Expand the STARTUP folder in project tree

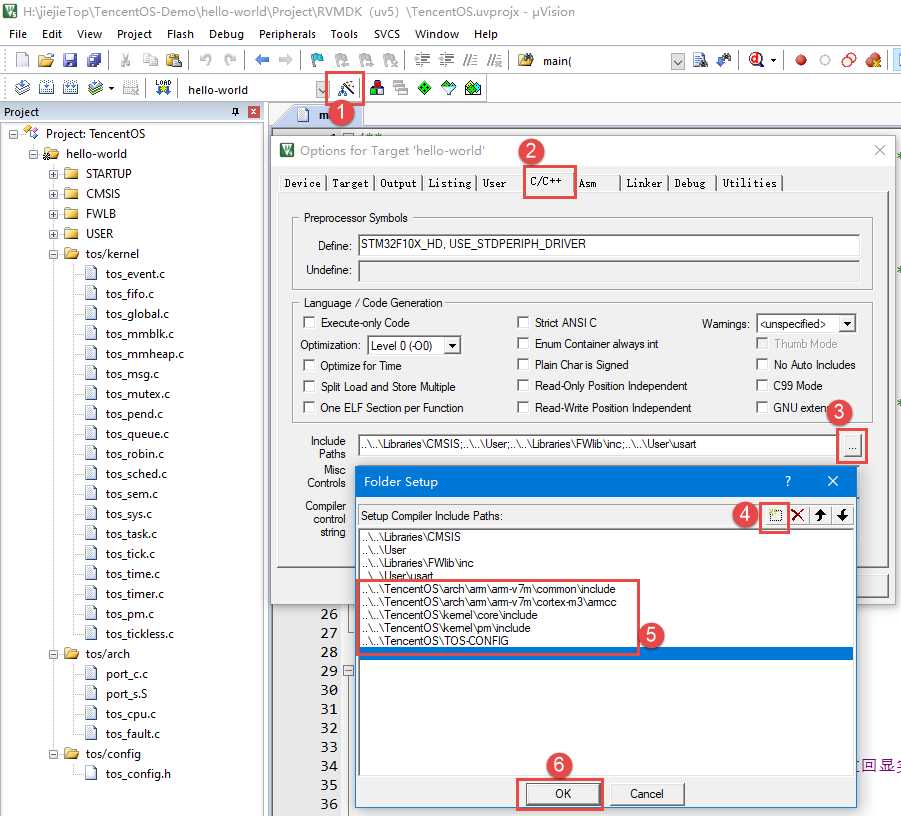pyautogui.click(x=53, y=174)
